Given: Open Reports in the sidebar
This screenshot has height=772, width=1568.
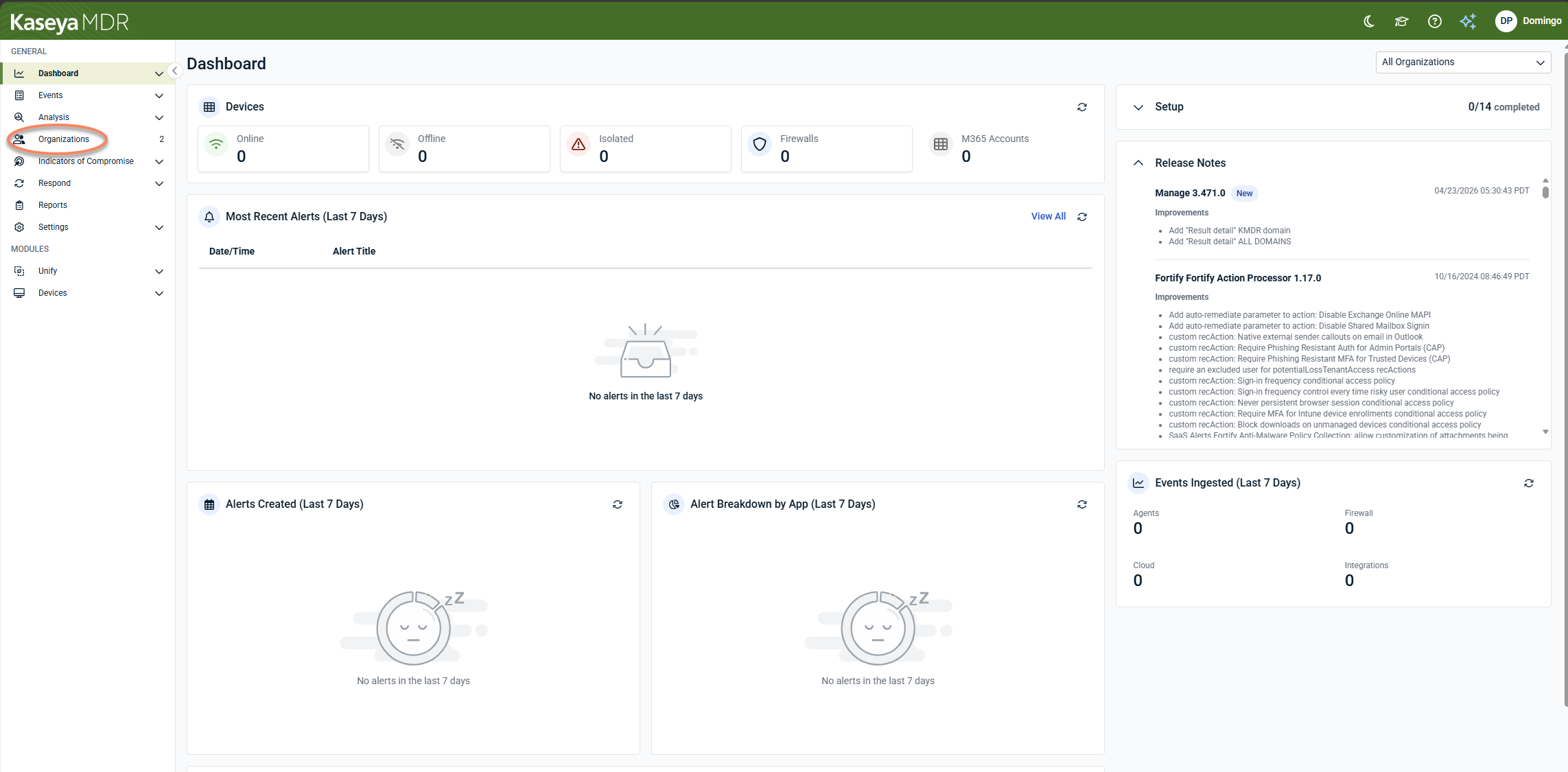Looking at the screenshot, I should tap(53, 205).
